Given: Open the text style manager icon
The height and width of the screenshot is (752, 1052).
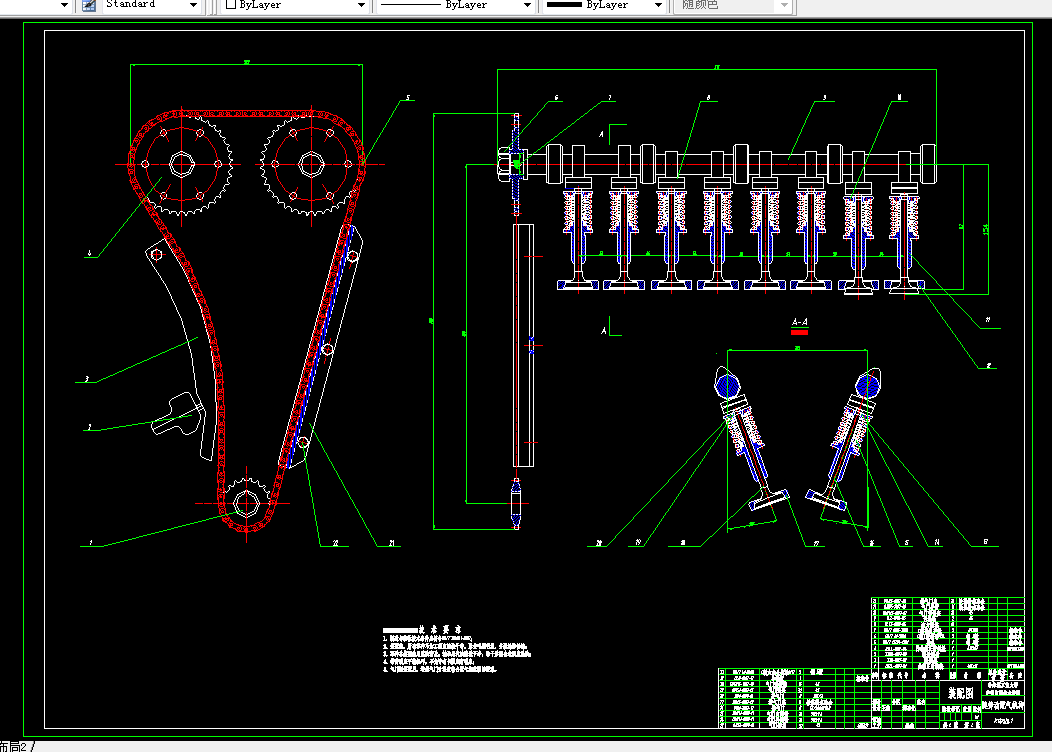Looking at the screenshot, I should pos(89,5).
